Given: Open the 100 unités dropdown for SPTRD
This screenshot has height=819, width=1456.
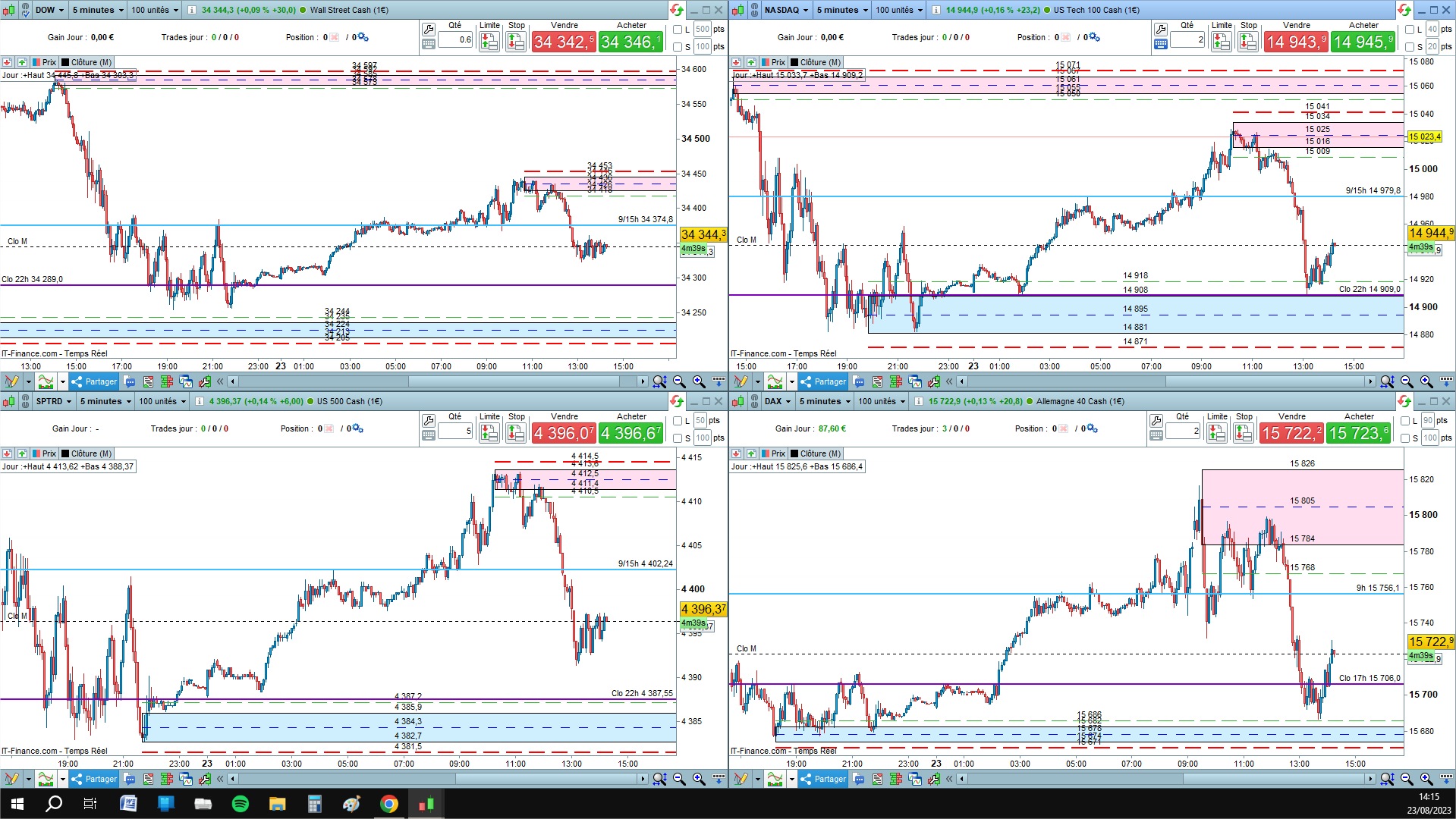Looking at the screenshot, I should pos(162,401).
